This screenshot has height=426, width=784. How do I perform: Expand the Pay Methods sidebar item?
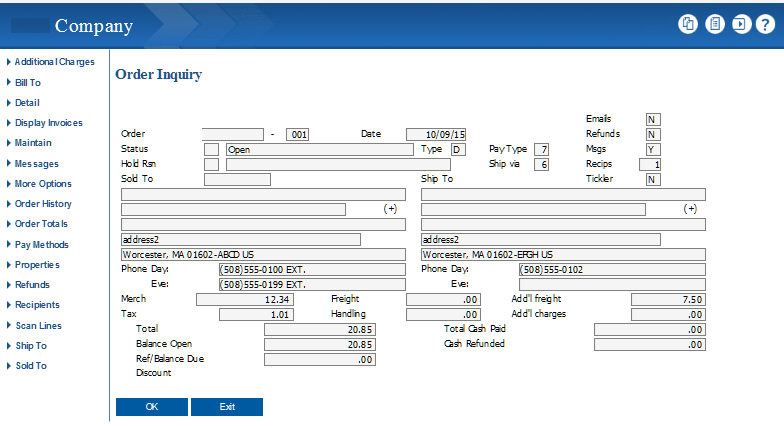42,244
